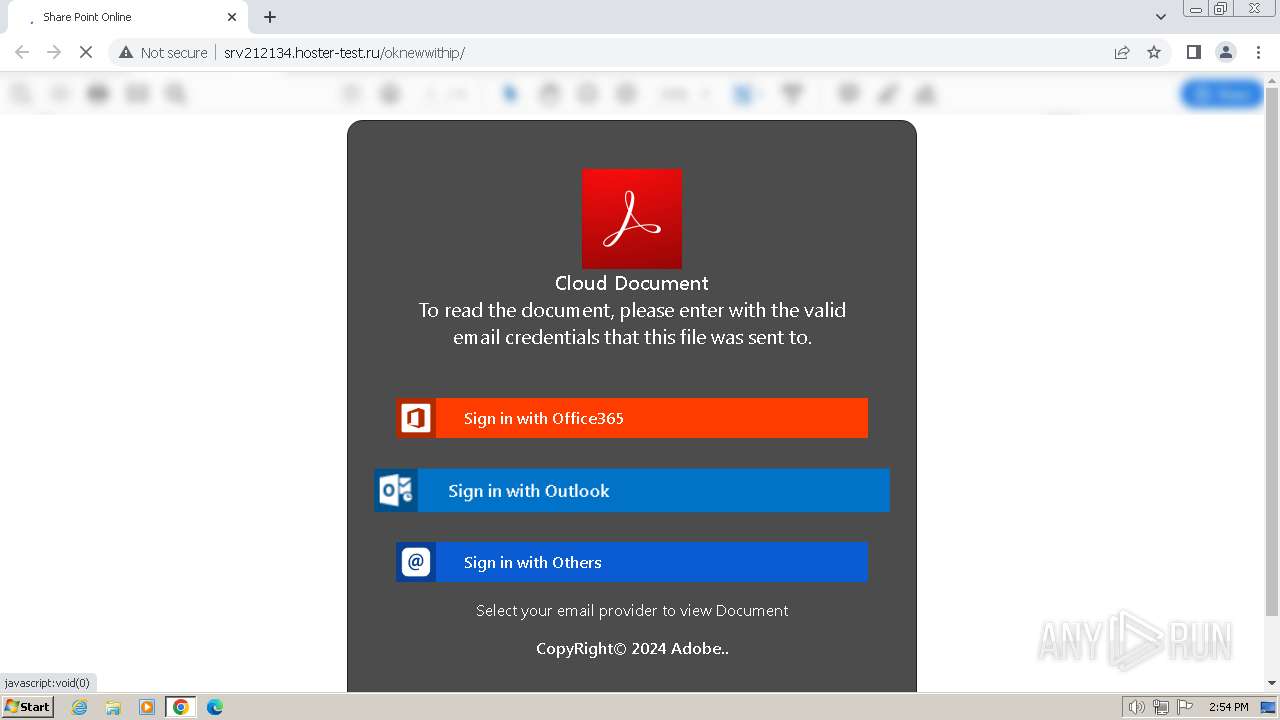The image size is (1280, 720).
Task: Open Microsoft Edge from taskbar
Action: 215,707
